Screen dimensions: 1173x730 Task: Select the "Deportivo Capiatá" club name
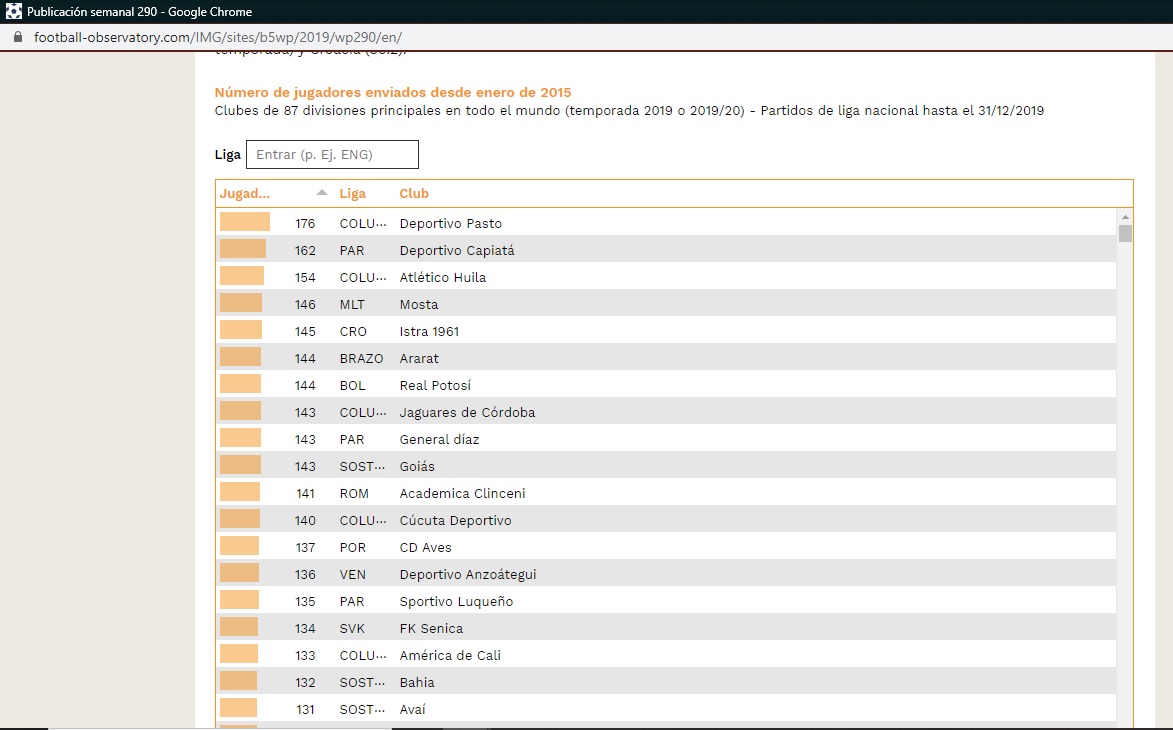457,251
